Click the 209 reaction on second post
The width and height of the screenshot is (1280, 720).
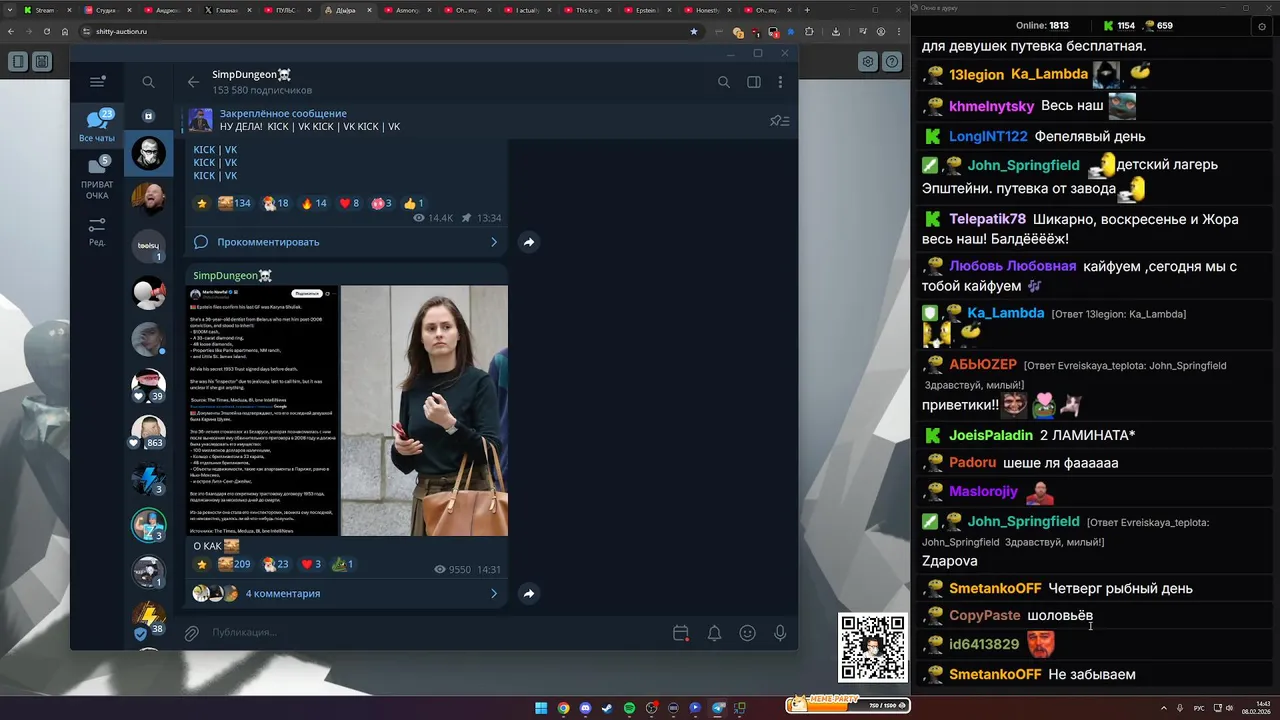click(x=234, y=564)
